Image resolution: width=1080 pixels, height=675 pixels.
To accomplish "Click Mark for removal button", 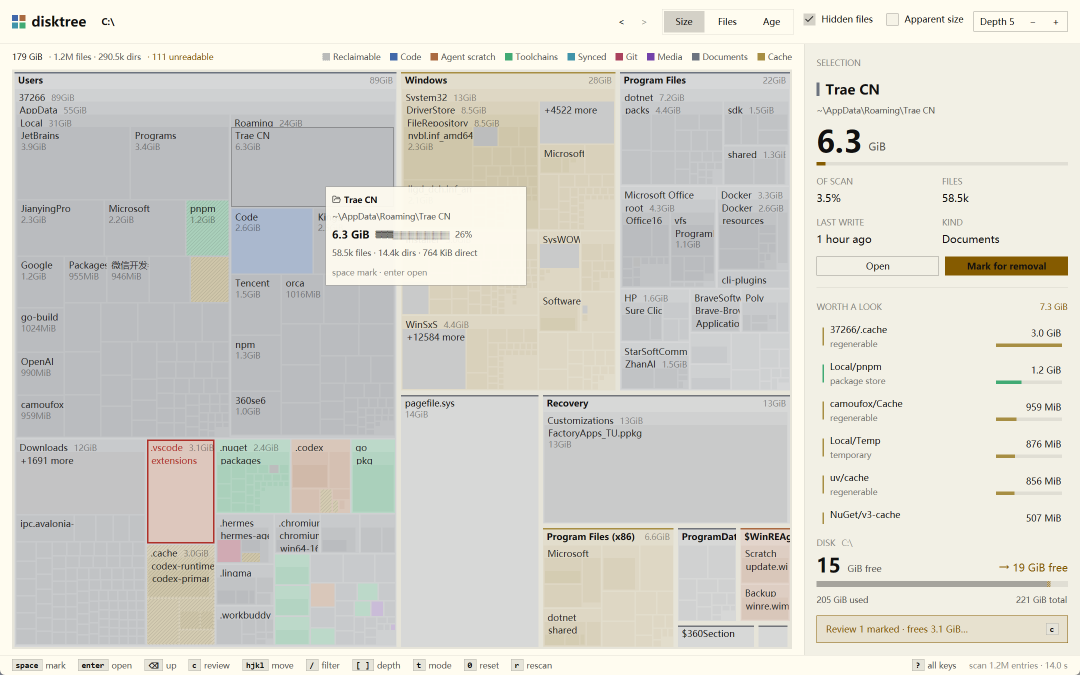I will coord(1006,266).
